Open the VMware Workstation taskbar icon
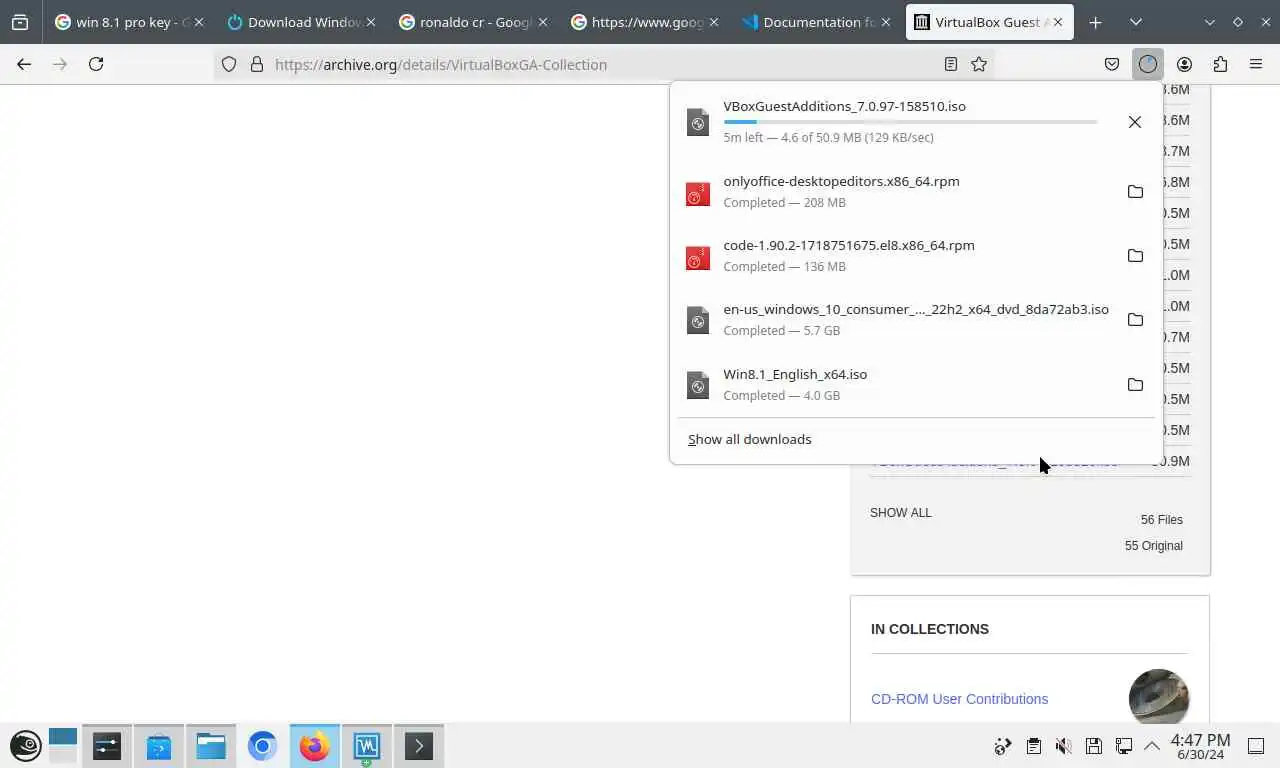This screenshot has height=768, width=1280. click(x=367, y=746)
